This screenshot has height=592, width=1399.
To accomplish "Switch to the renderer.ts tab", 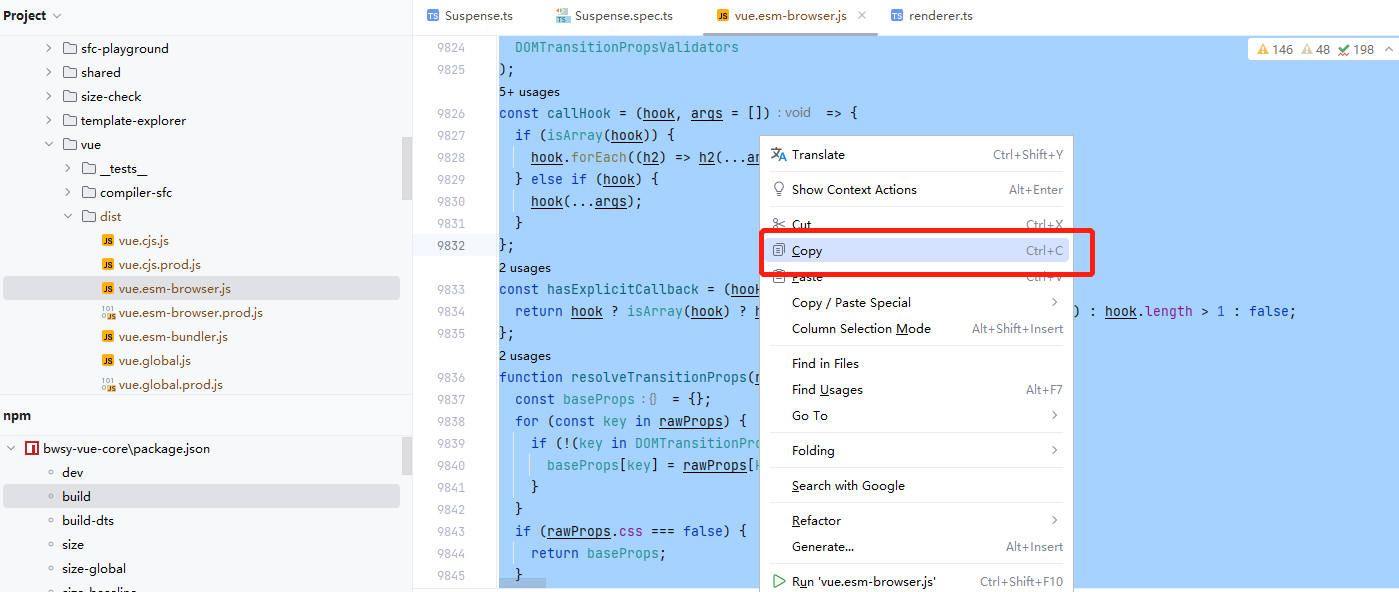I will pos(939,15).
